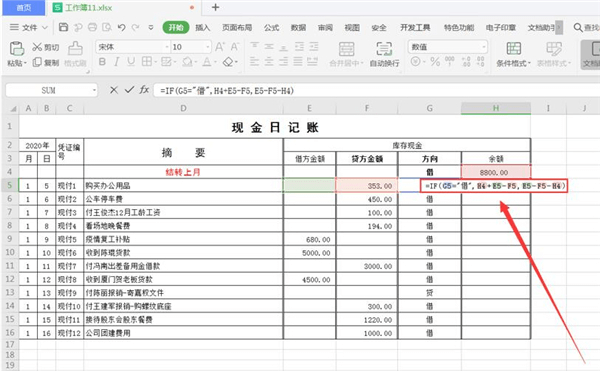
Task: Go to the 首页 home tab
Action: [x=24, y=8]
